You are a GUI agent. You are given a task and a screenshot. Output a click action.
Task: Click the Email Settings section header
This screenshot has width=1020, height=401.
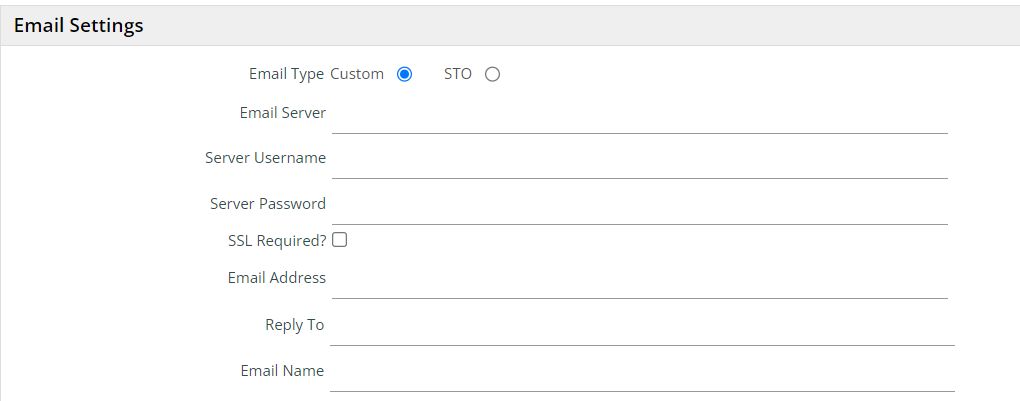click(79, 26)
